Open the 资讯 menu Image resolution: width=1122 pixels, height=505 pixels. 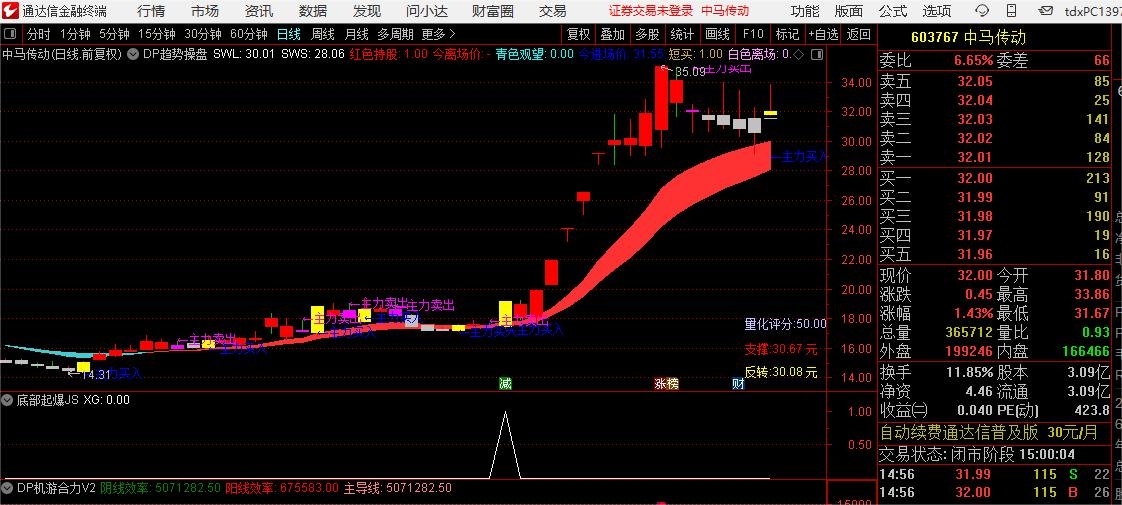[x=258, y=11]
